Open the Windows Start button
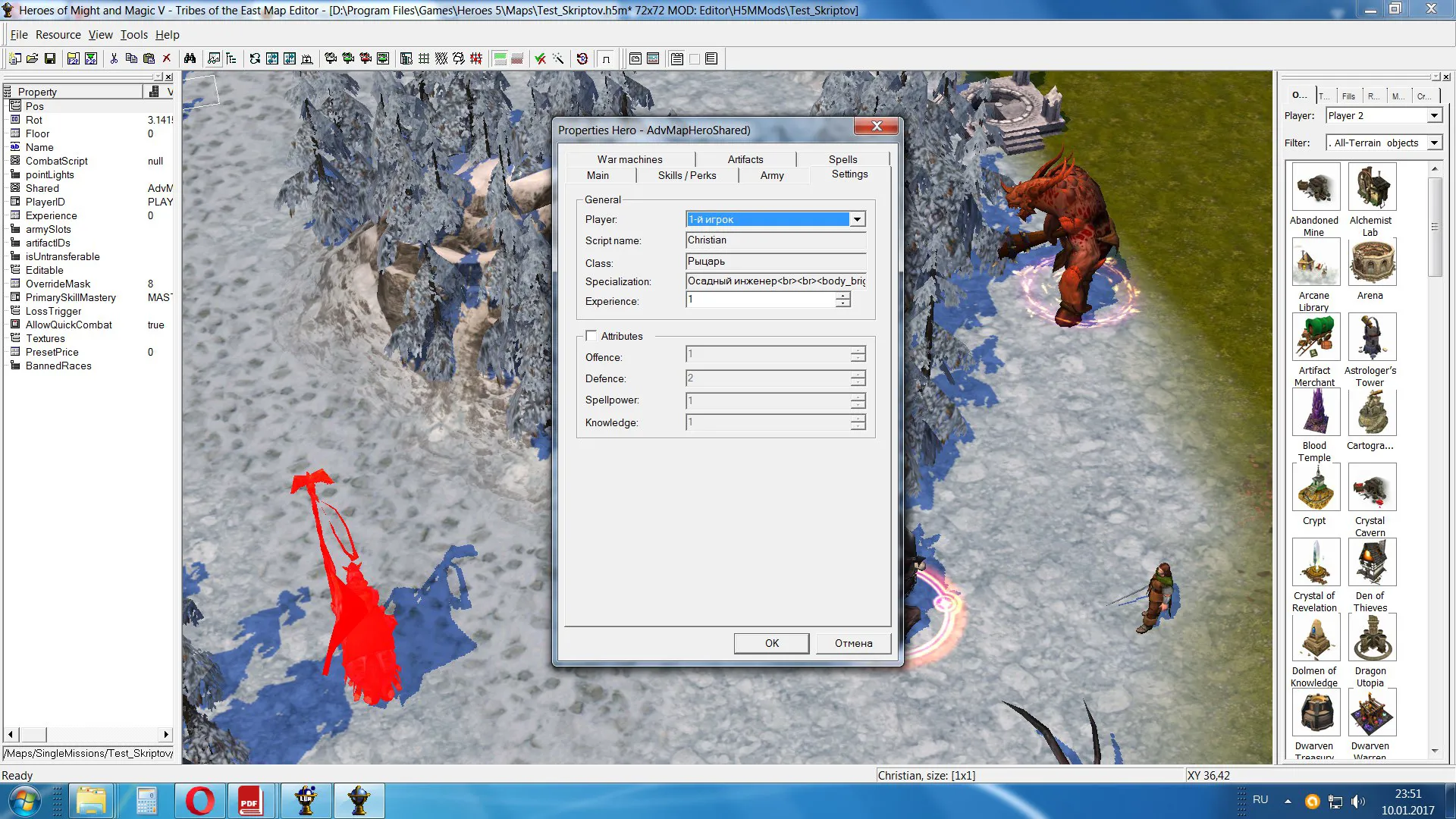Screen dimensions: 1456x819 24,801
